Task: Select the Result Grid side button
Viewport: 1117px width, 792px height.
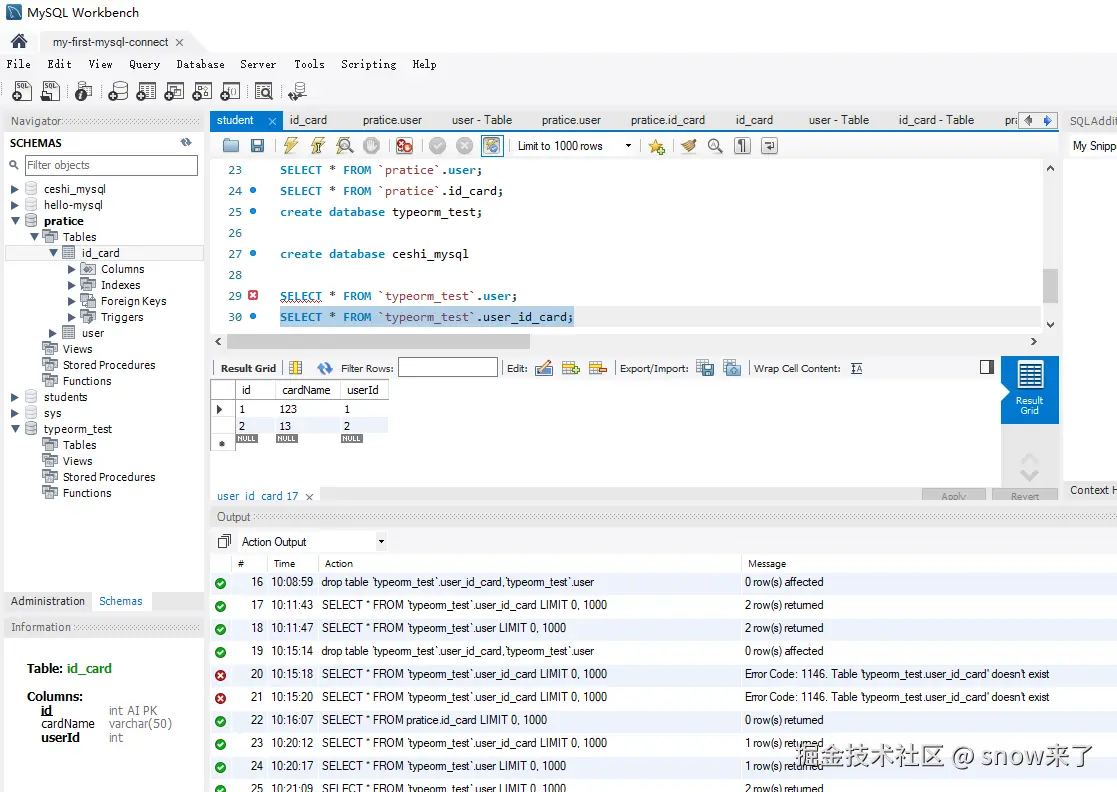Action: tap(1029, 390)
